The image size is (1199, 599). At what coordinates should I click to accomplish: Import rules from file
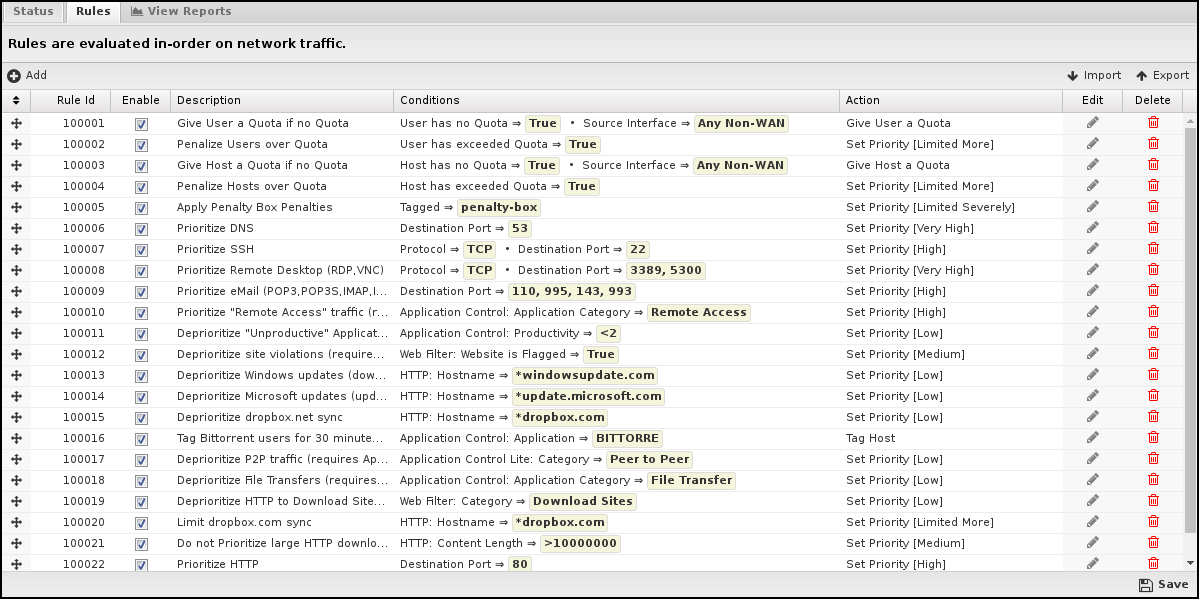tap(1094, 76)
